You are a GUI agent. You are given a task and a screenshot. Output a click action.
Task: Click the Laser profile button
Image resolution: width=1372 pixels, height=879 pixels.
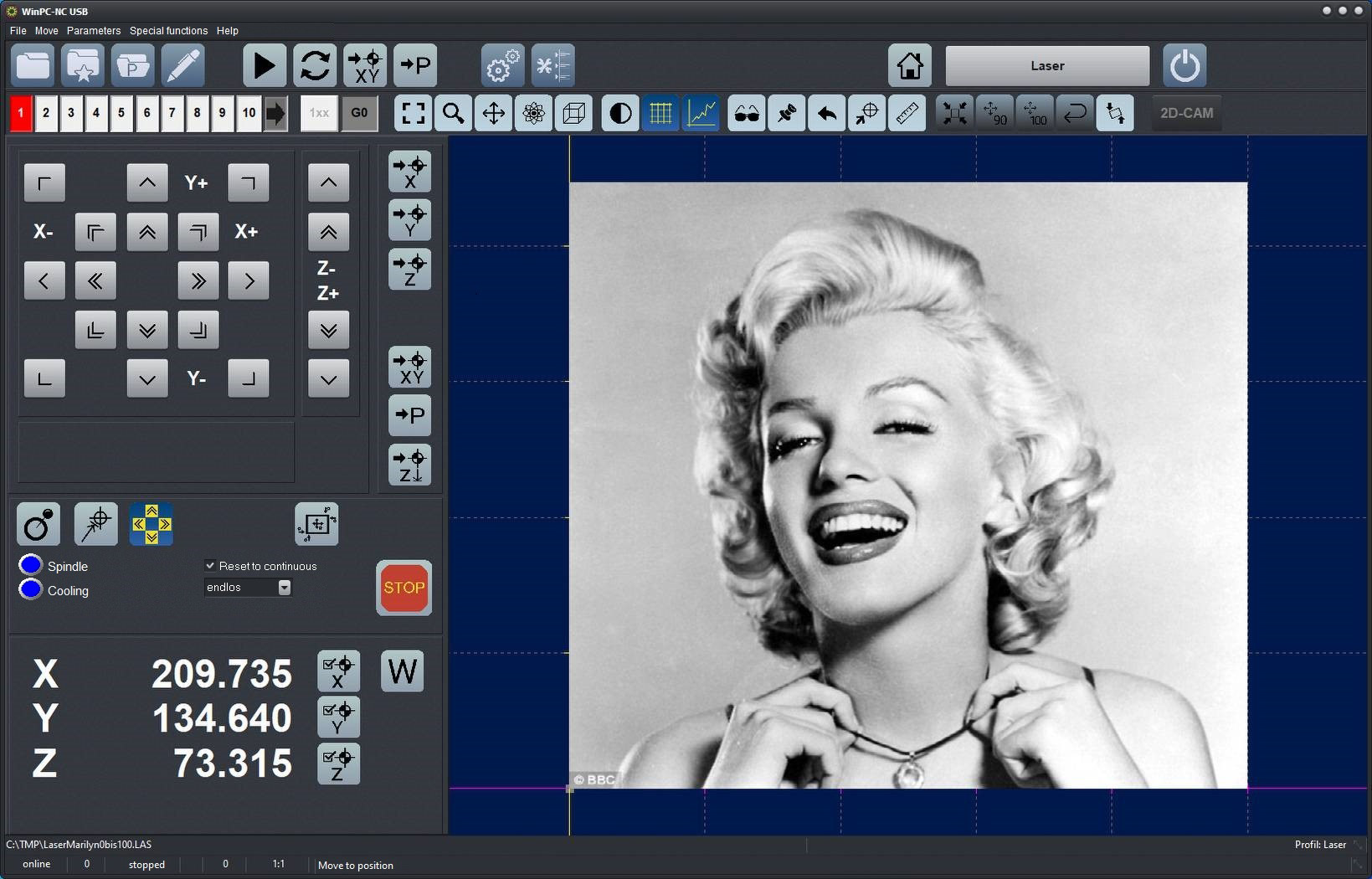coord(1047,65)
